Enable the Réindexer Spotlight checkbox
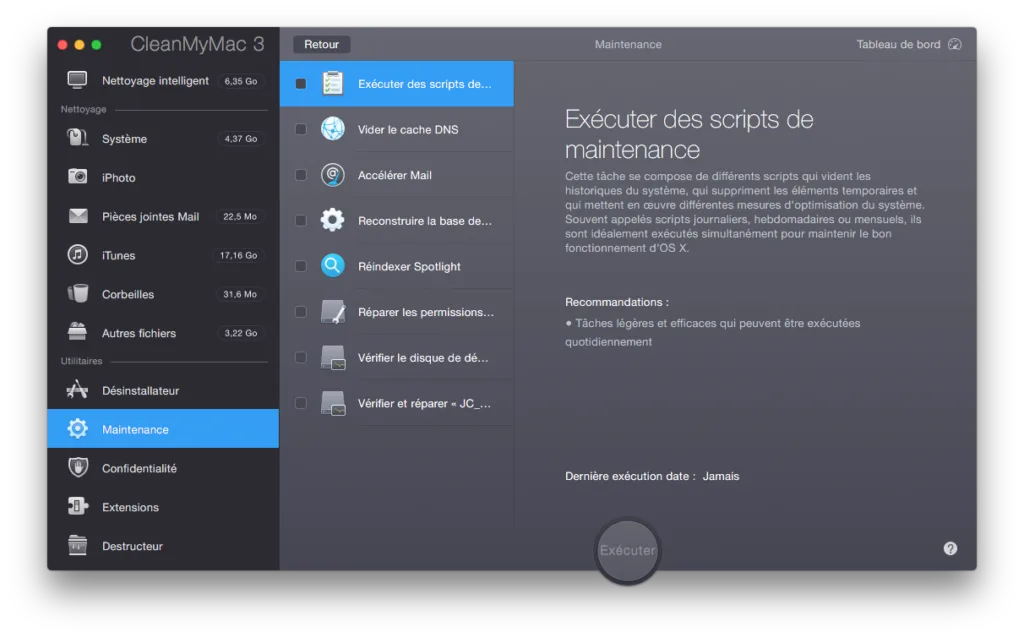1024x638 pixels. [x=300, y=266]
